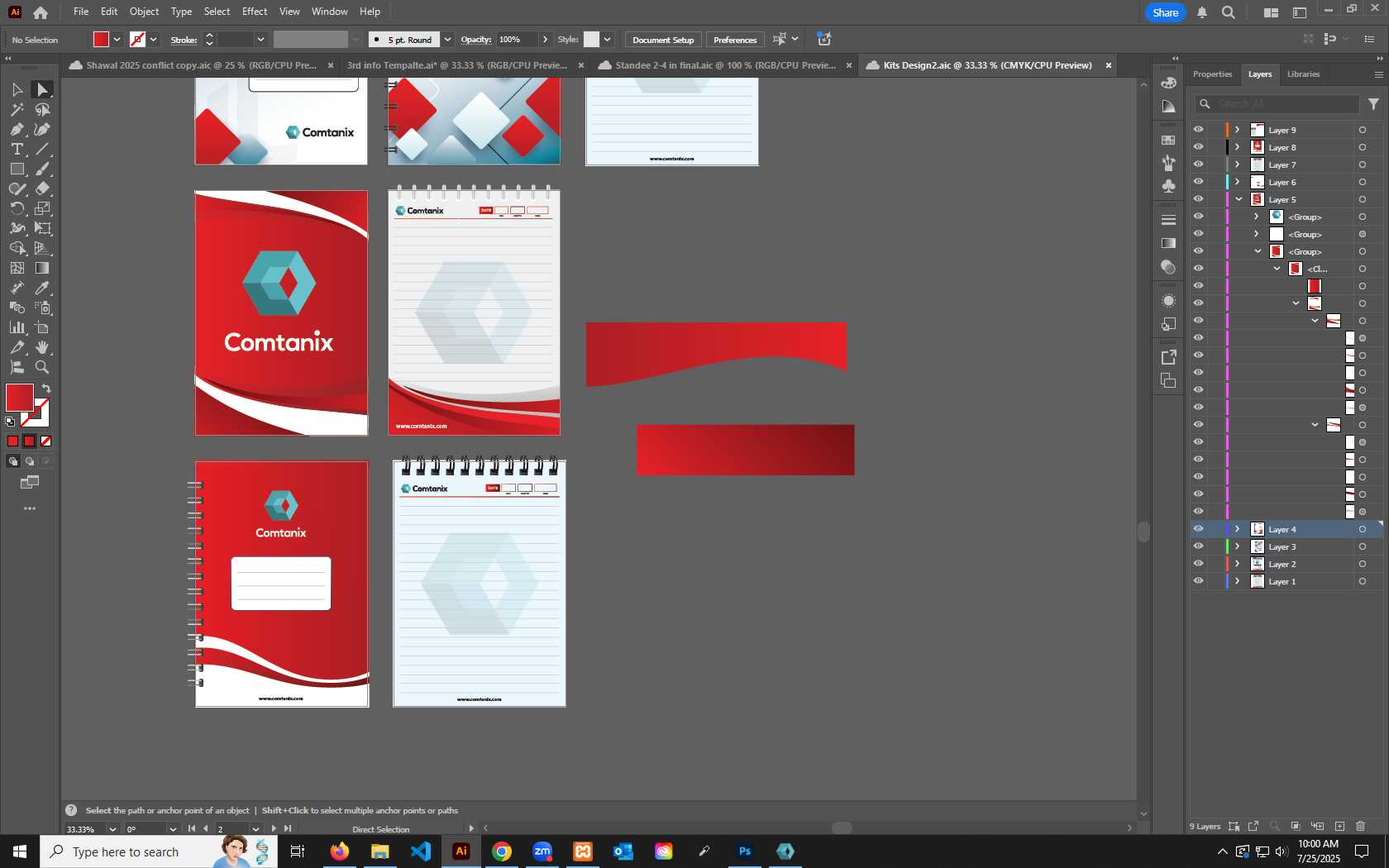
Task: Click the large red Fill swatch
Action: (20, 398)
